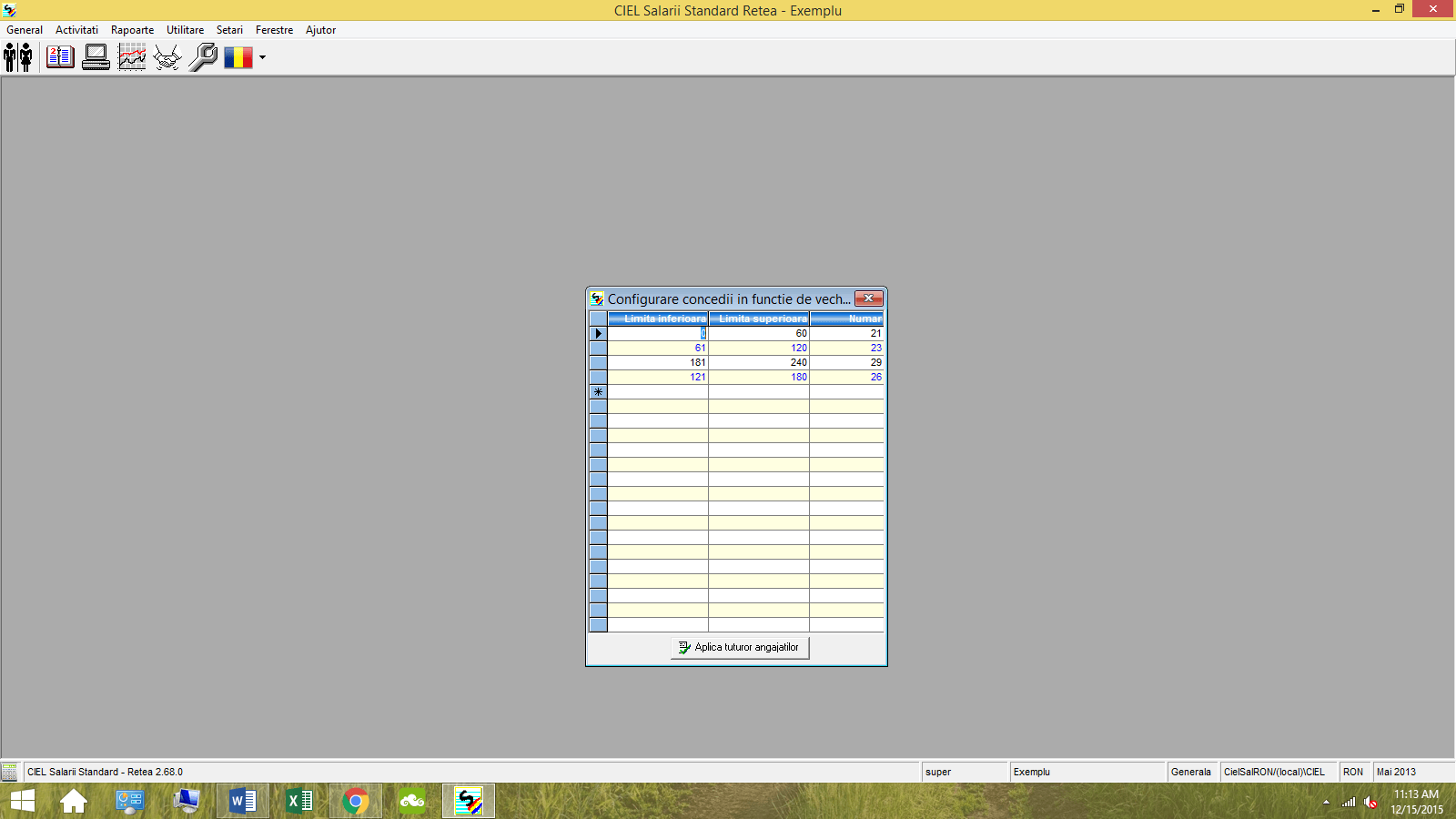Click Aplica tuturor angajatilor button
The height and width of the screenshot is (819, 1456).
coord(740,647)
